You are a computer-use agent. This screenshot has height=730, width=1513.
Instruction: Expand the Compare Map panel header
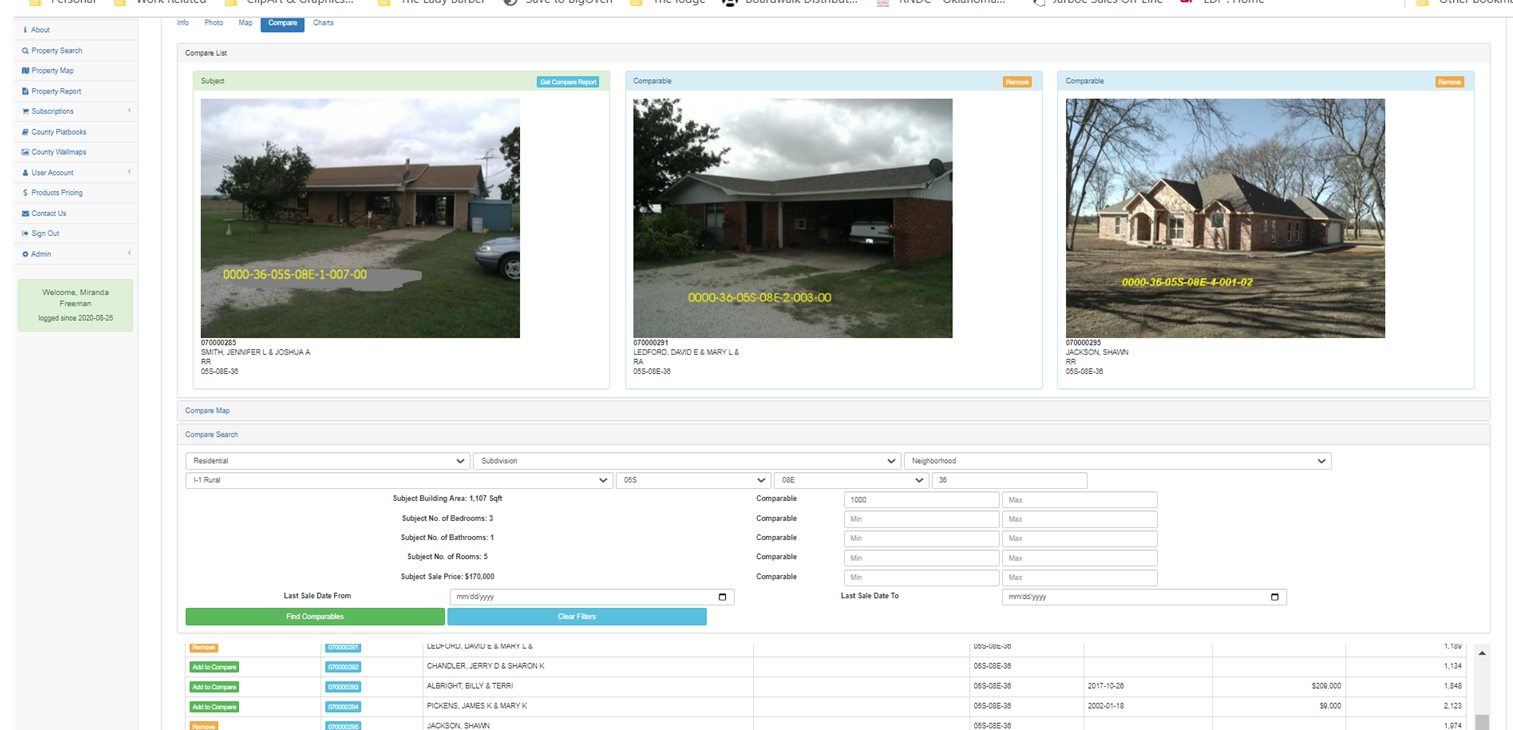click(833, 411)
